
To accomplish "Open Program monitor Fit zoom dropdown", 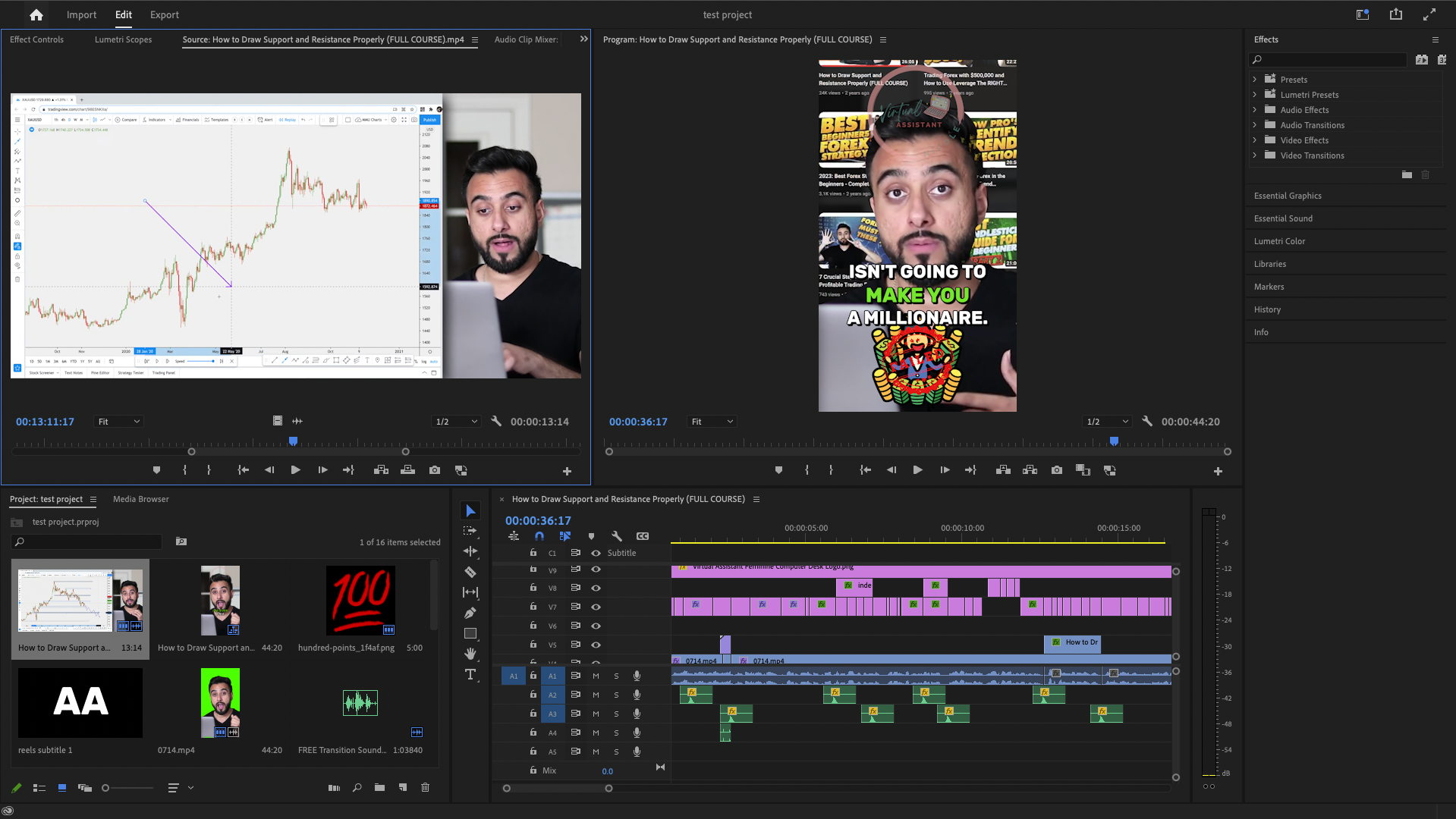I will point(712,422).
